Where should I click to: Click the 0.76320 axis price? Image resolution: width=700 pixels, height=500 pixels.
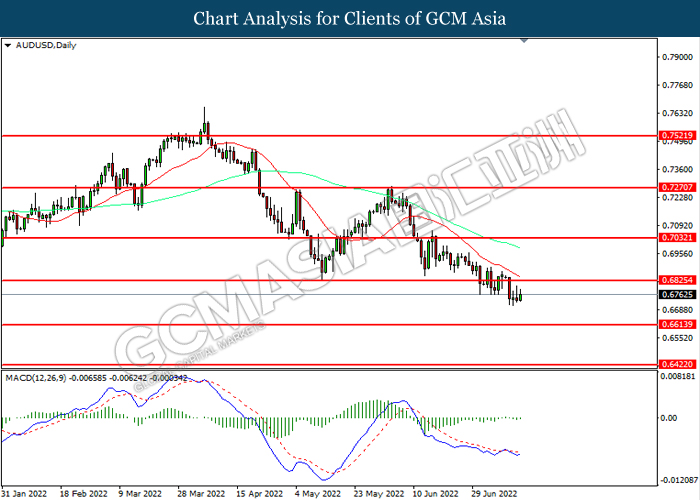(678, 113)
